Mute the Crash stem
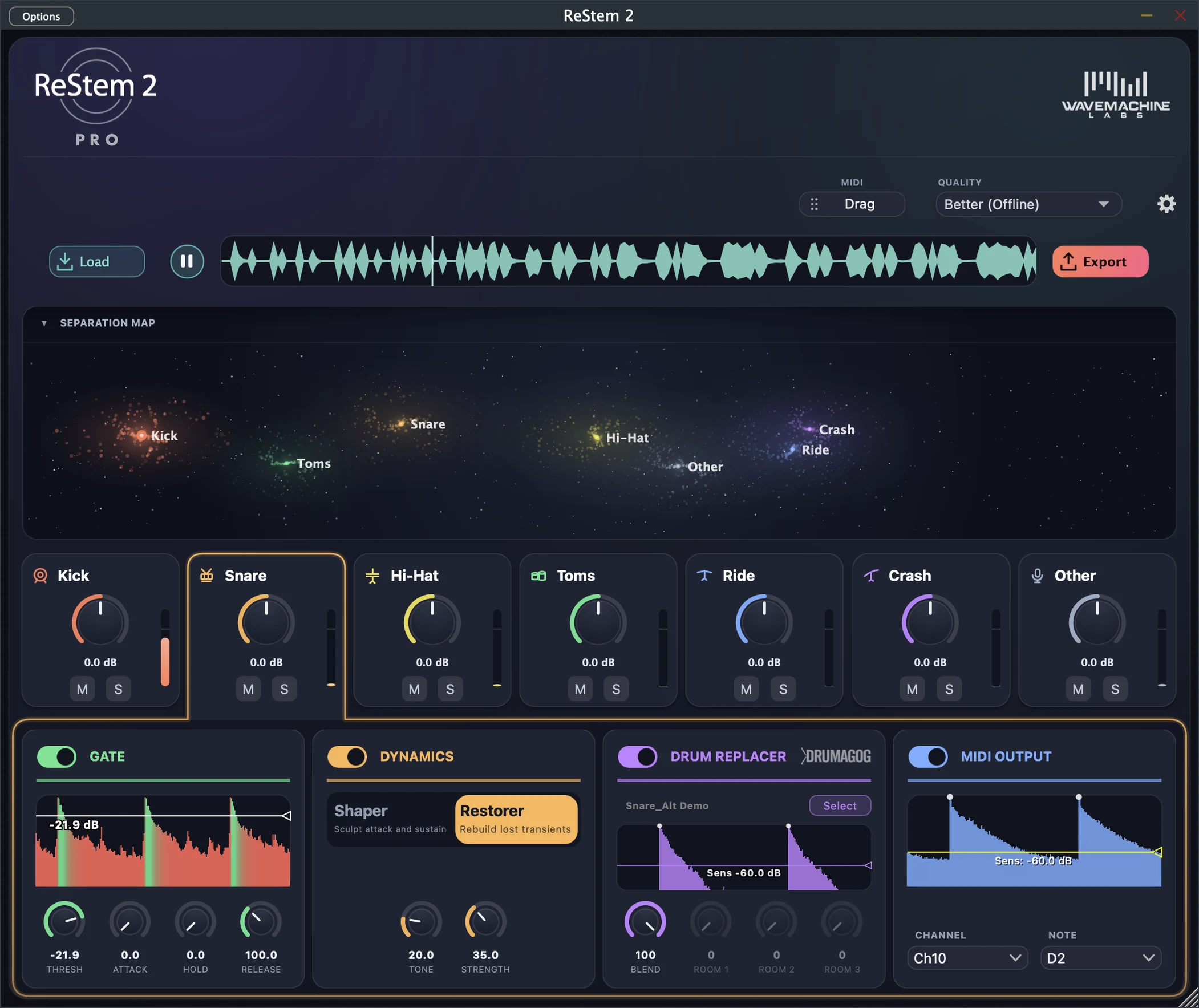 tap(912, 689)
